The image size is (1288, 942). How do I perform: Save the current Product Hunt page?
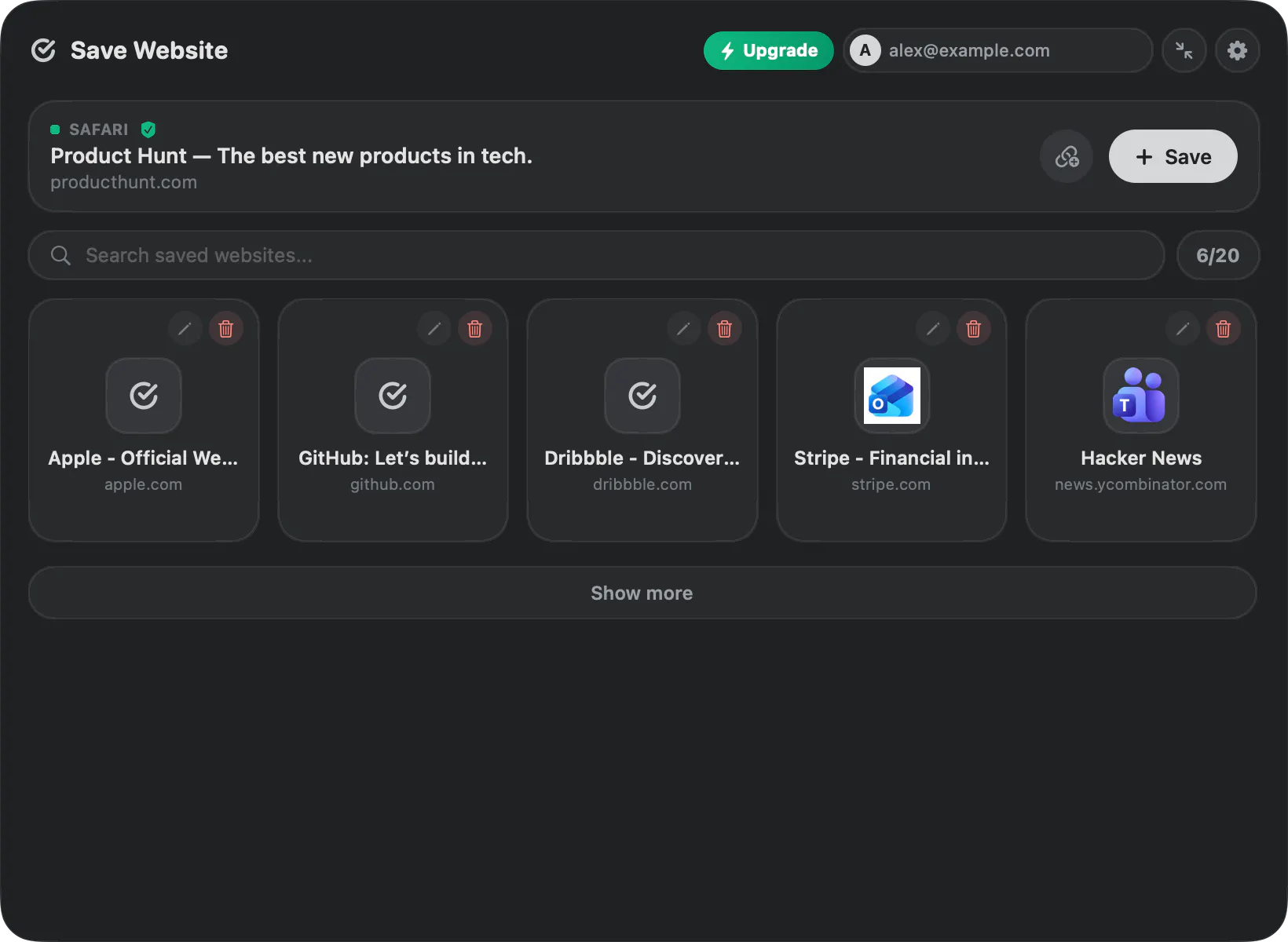coord(1173,156)
